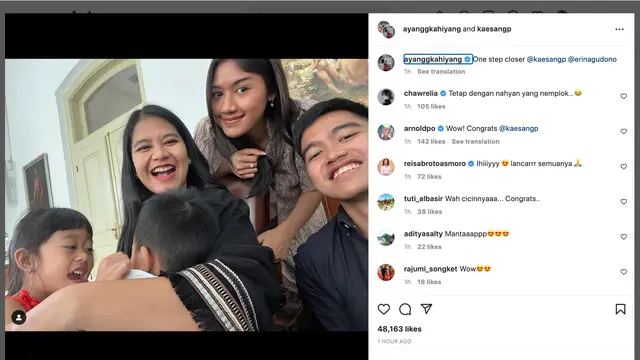Save the post with the bookmark icon
Screen dimensions: 640x360
[620, 309]
